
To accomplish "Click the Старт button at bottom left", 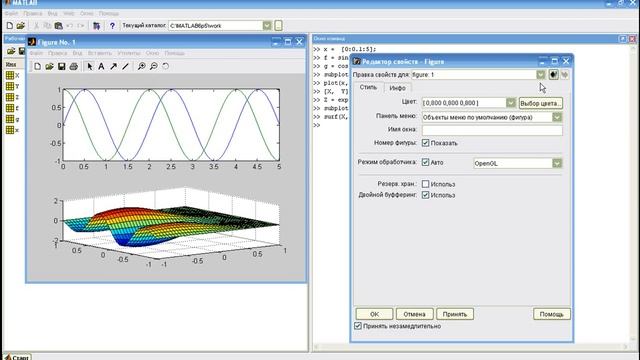I will click(17, 357).
